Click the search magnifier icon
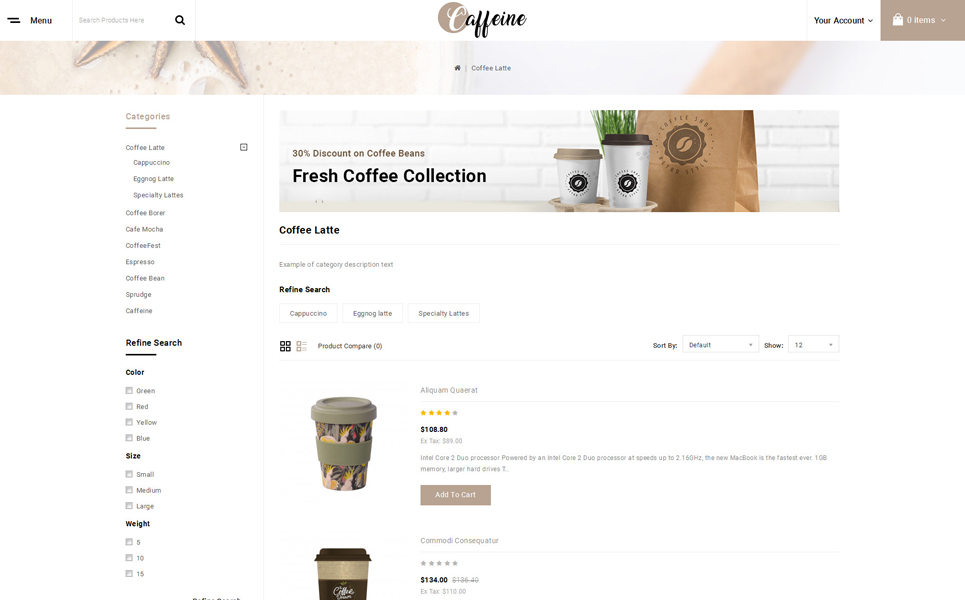Image resolution: width=965 pixels, height=600 pixels. pos(180,20)
